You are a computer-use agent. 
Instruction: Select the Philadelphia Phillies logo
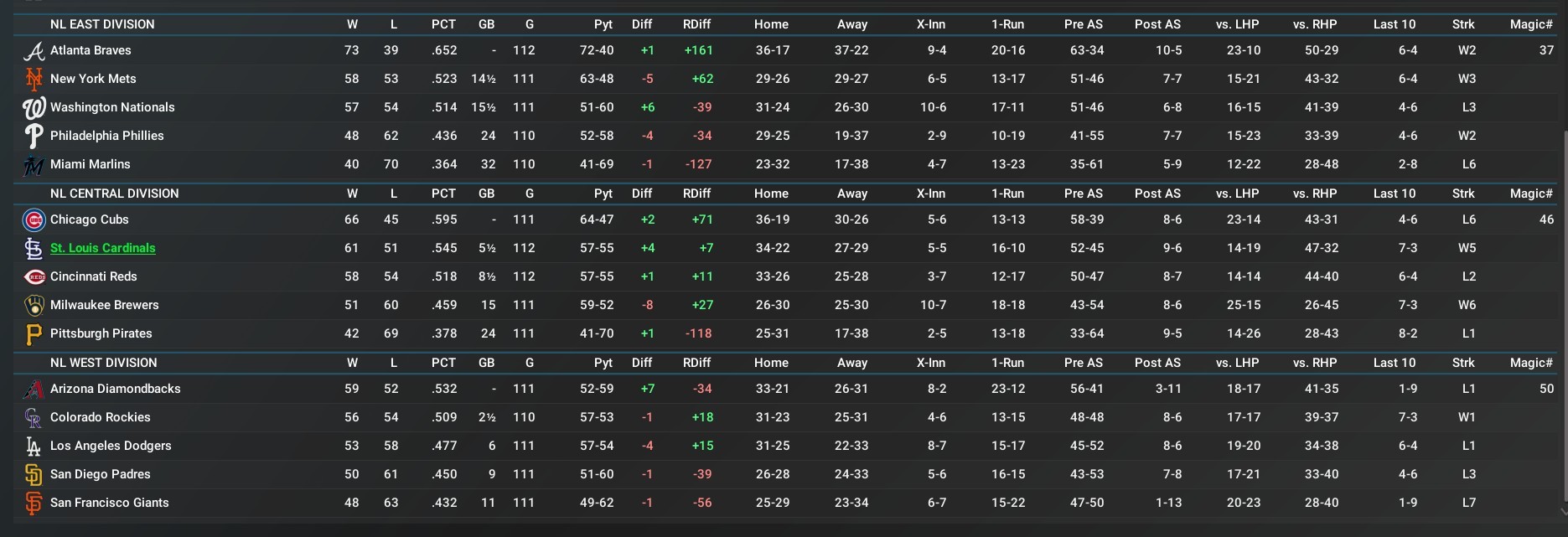coord(34,137)
